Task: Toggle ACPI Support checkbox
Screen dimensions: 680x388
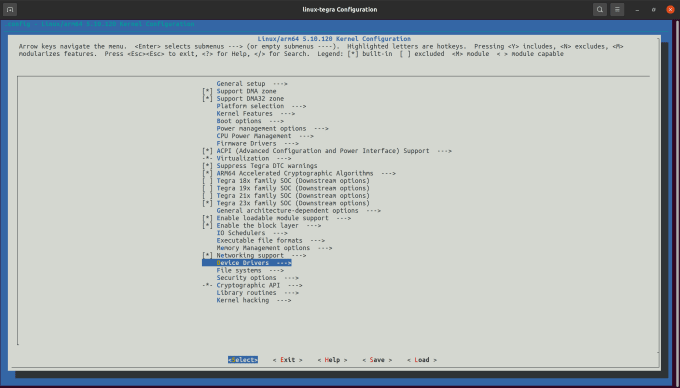Action: point(208,151)
